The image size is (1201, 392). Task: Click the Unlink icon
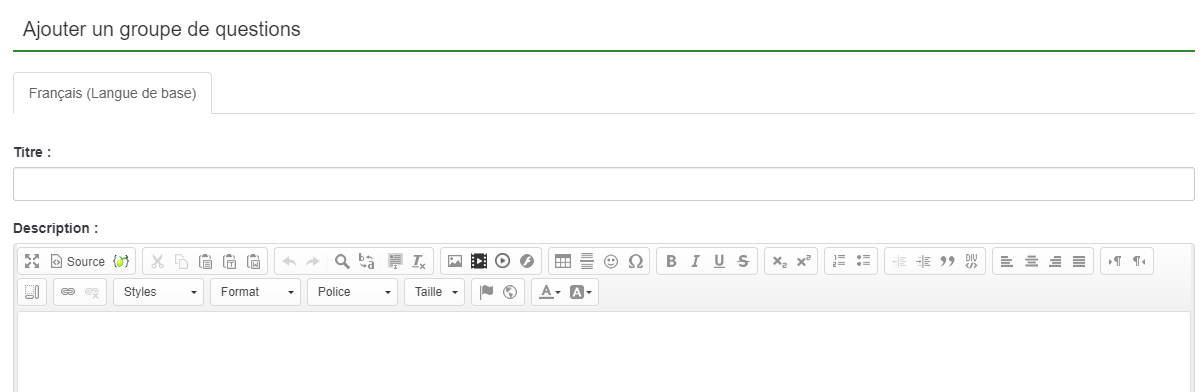92,292
